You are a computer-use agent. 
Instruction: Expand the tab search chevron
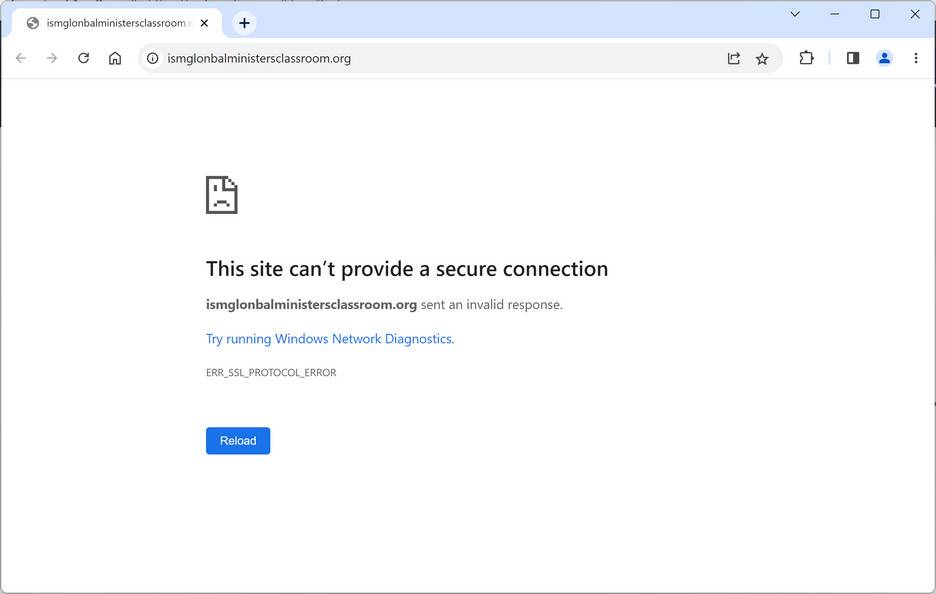pos(795,14)
